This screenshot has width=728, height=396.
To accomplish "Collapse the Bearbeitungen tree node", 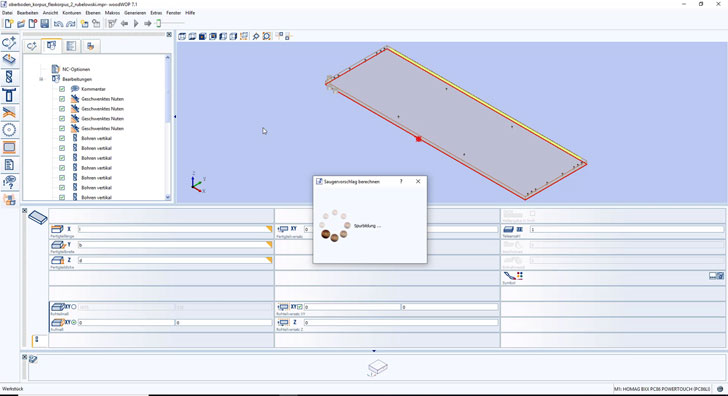I will 41,79.
